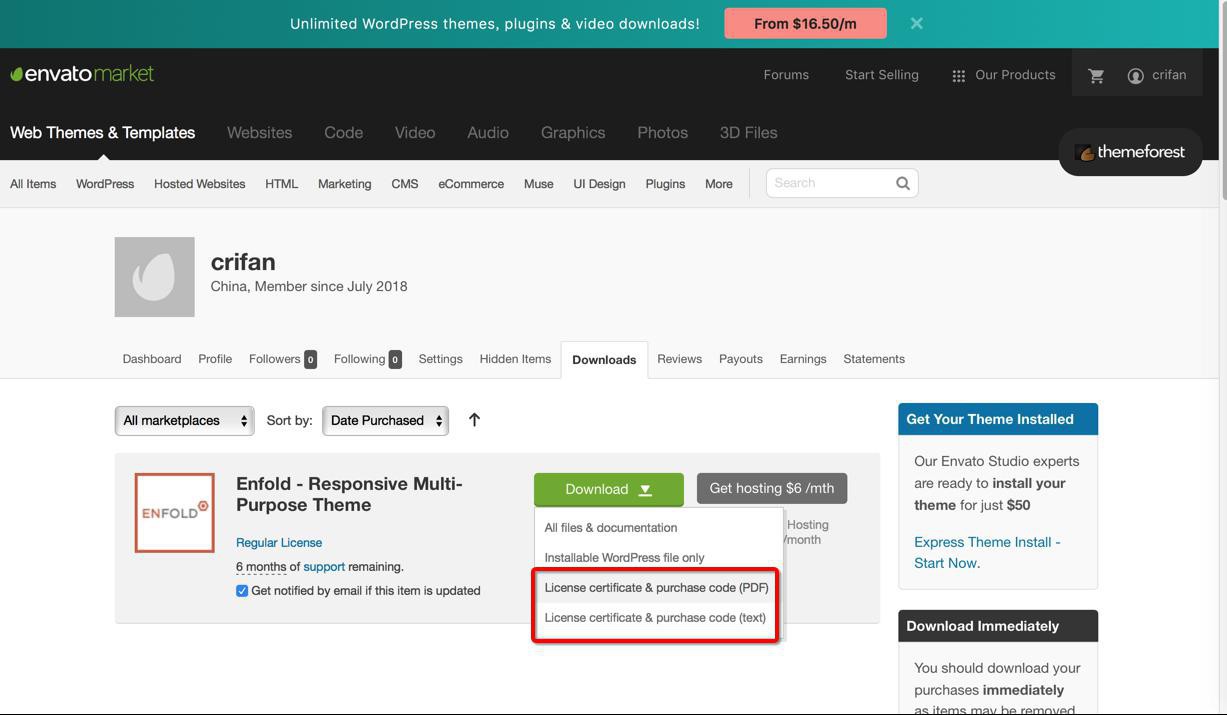Select Installable WordPress file only
The width and height of the screenshot is (1227, 715).
pos(624,558)
